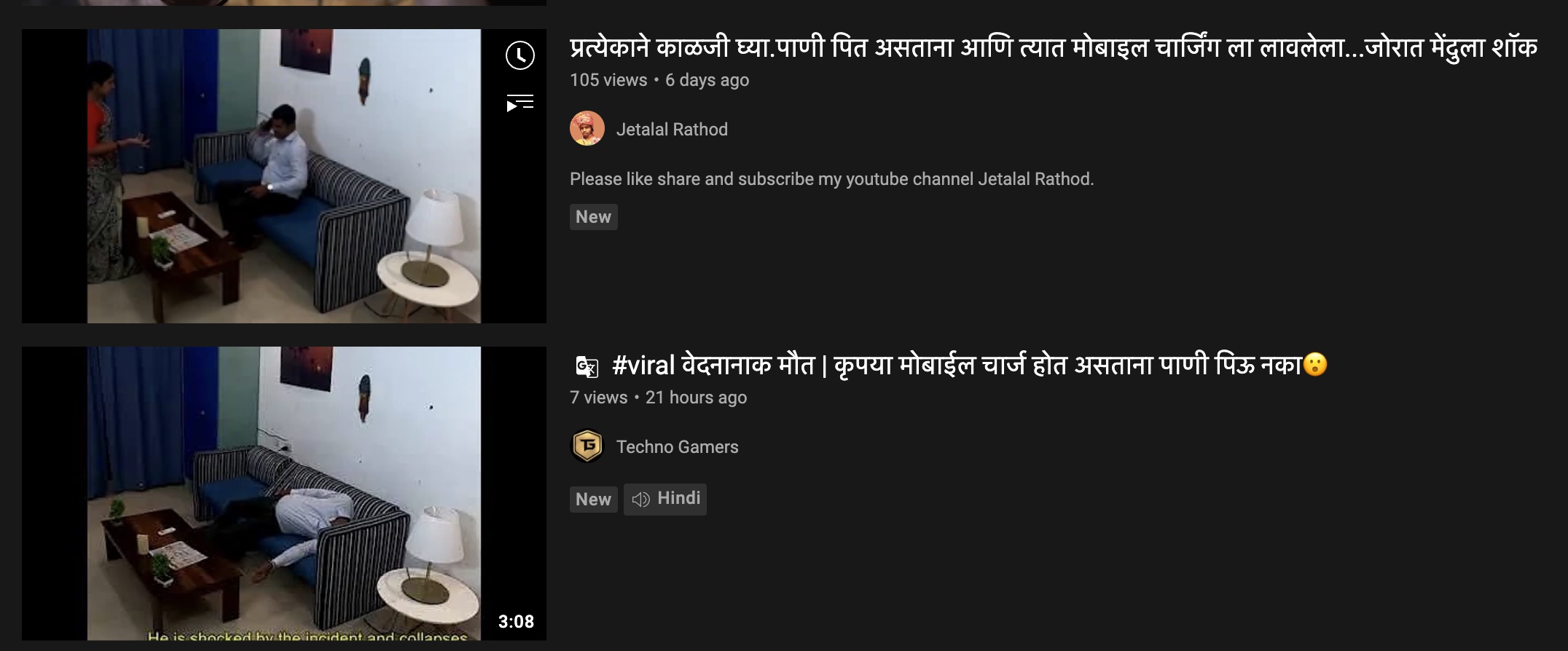Click the Please like share description snippet
The height and width of the screenshot is (651, 1568).
coord(832,179)
